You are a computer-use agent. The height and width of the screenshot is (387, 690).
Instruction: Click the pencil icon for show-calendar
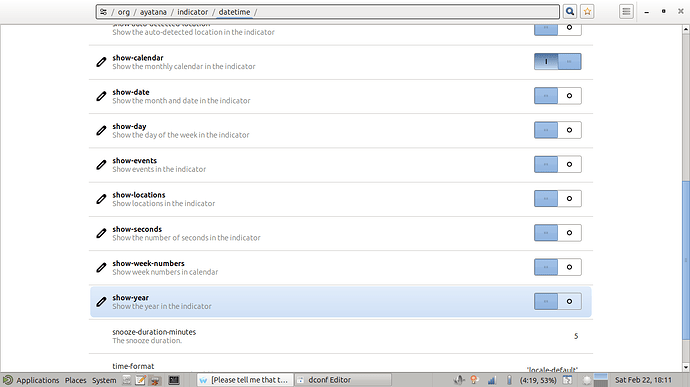point(101,62)
